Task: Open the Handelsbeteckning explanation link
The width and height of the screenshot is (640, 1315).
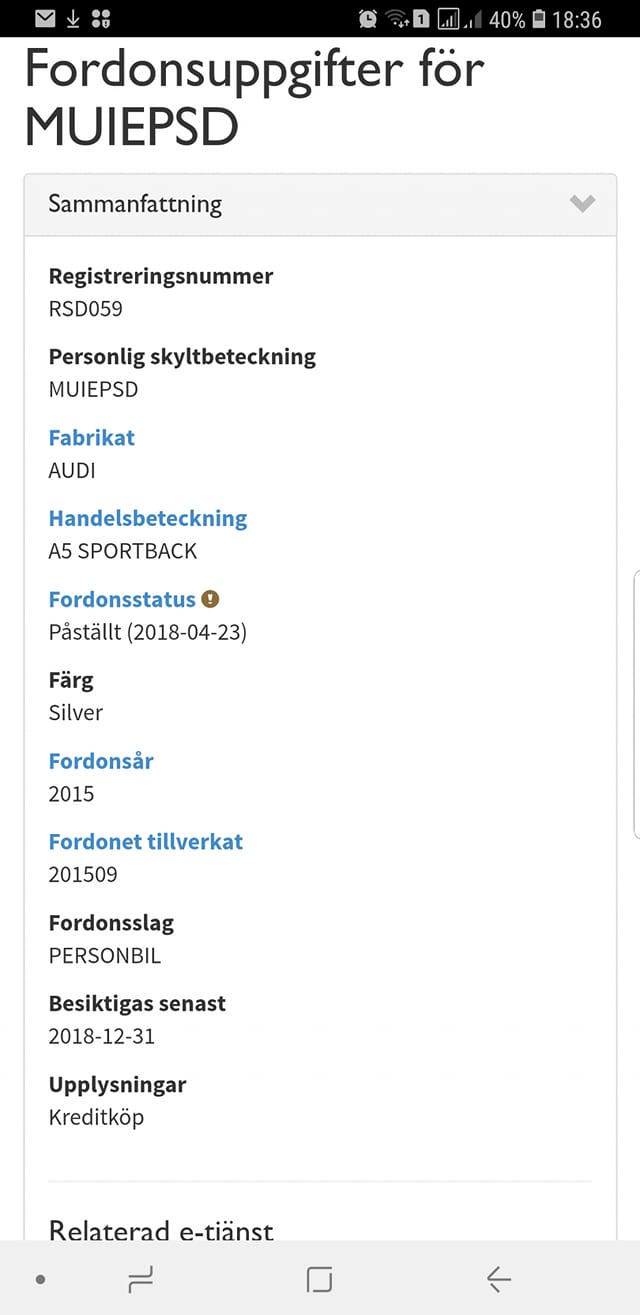Action: (148, 518)
